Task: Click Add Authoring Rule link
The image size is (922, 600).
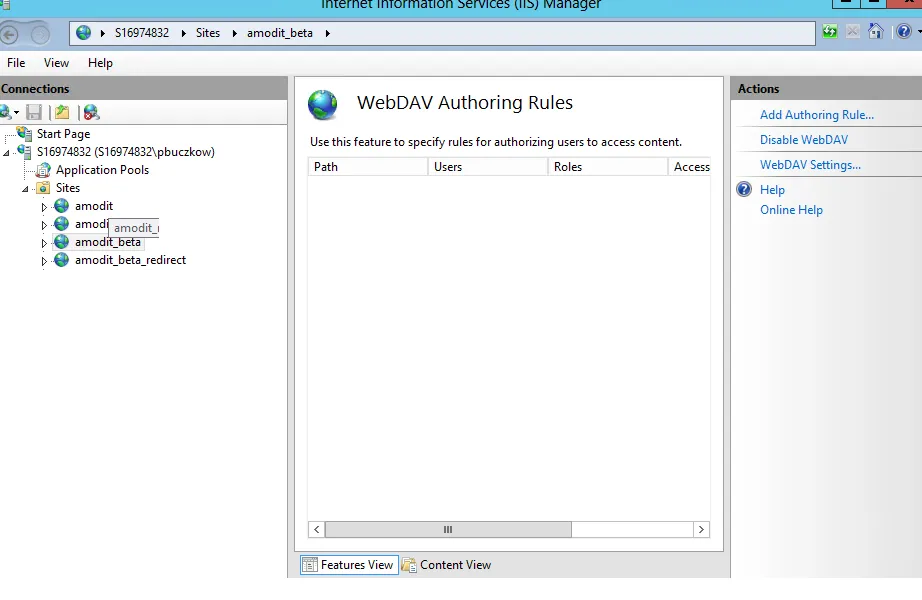Action: click(x=817, y=115)
